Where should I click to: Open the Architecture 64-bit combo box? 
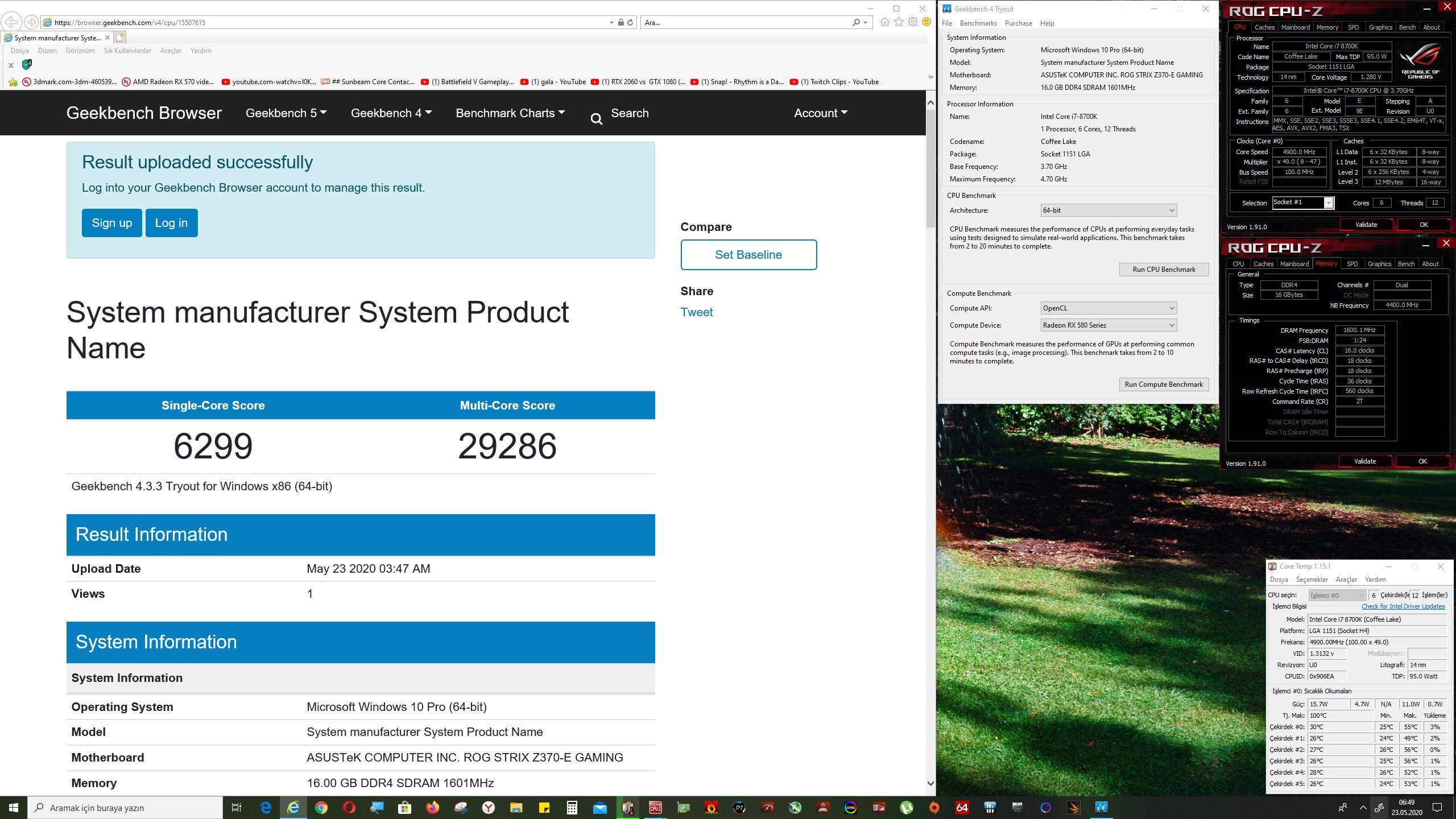1108,210
